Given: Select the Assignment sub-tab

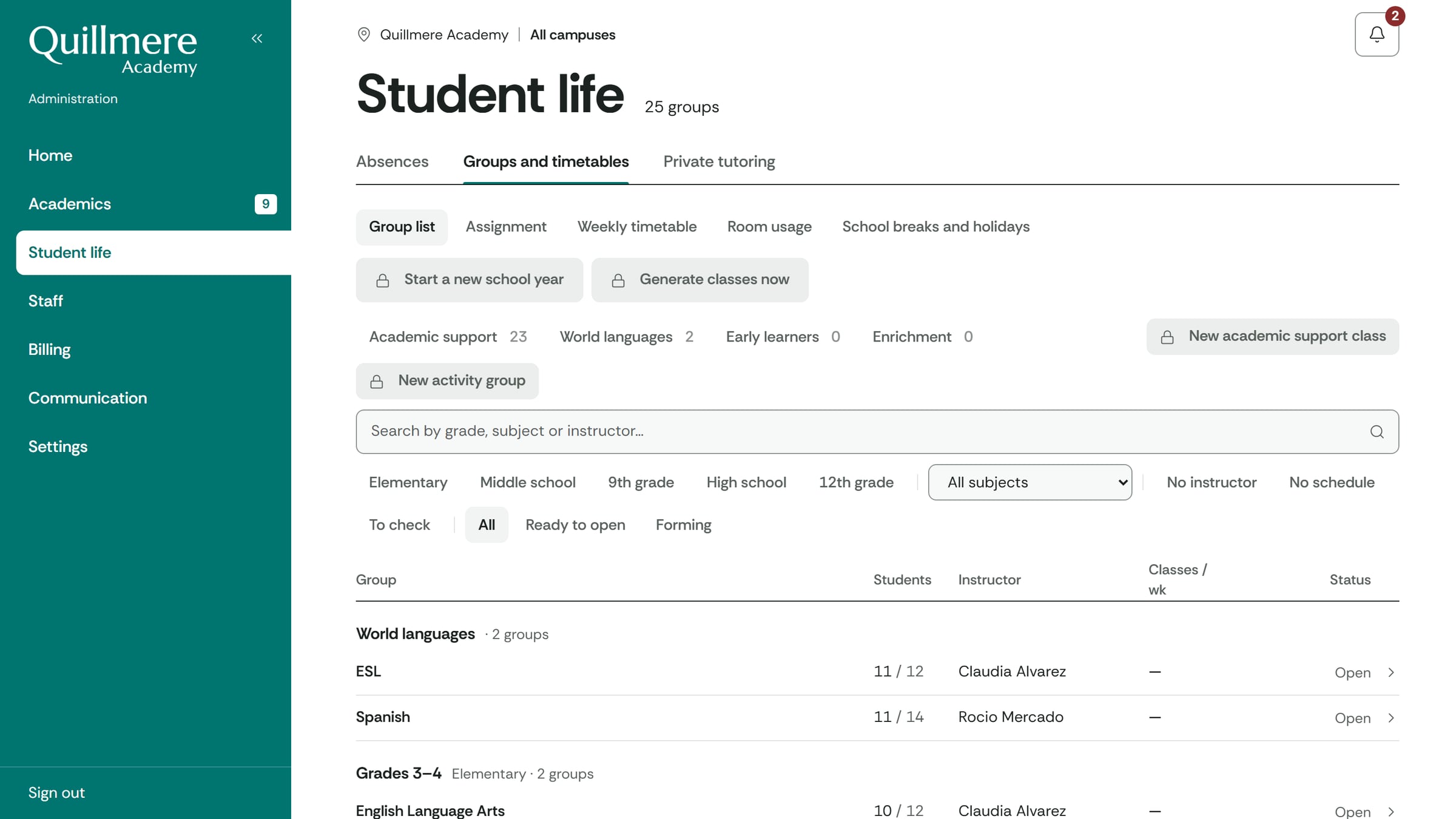Looking at the screenshot, I should point(506,227).
